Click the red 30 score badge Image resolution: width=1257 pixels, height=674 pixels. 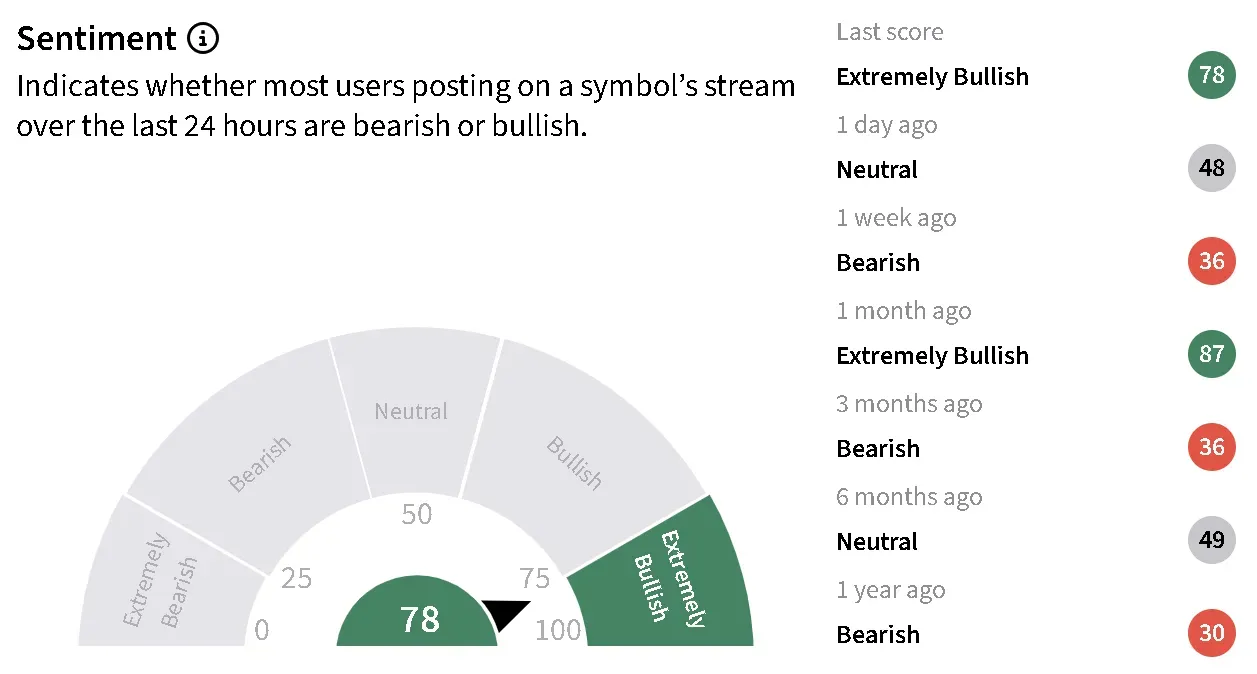[1212, 634]
